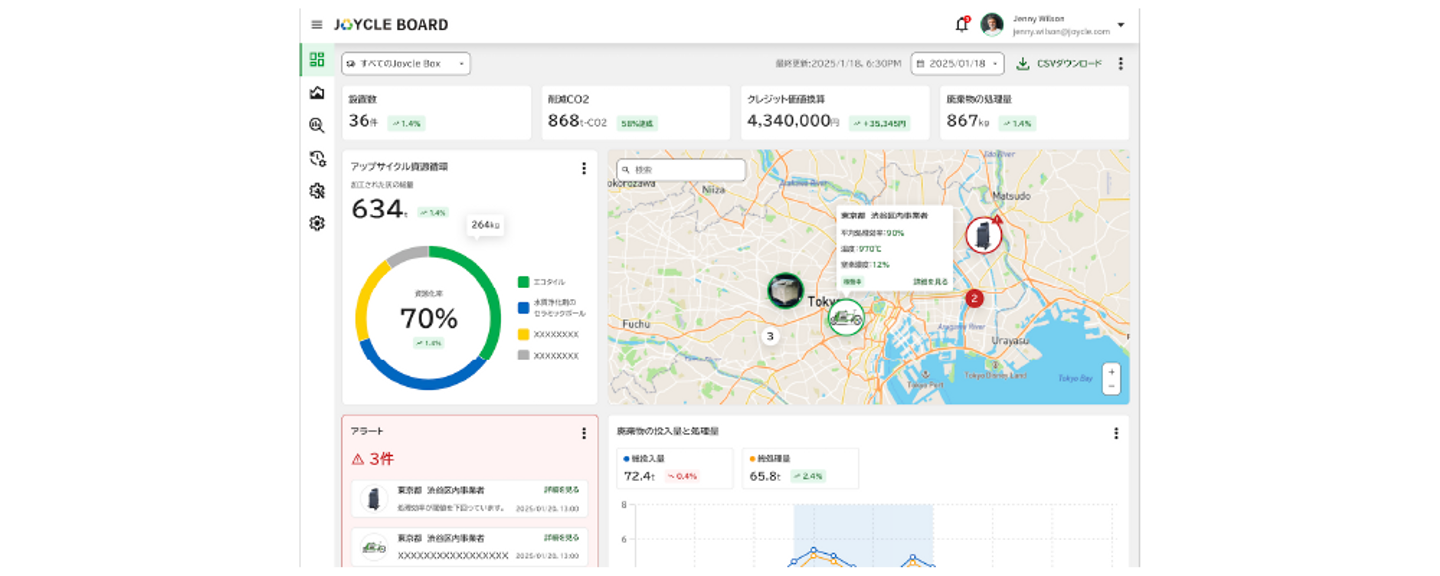Open the area chart icon in sidebar

(x=317, y=93)
